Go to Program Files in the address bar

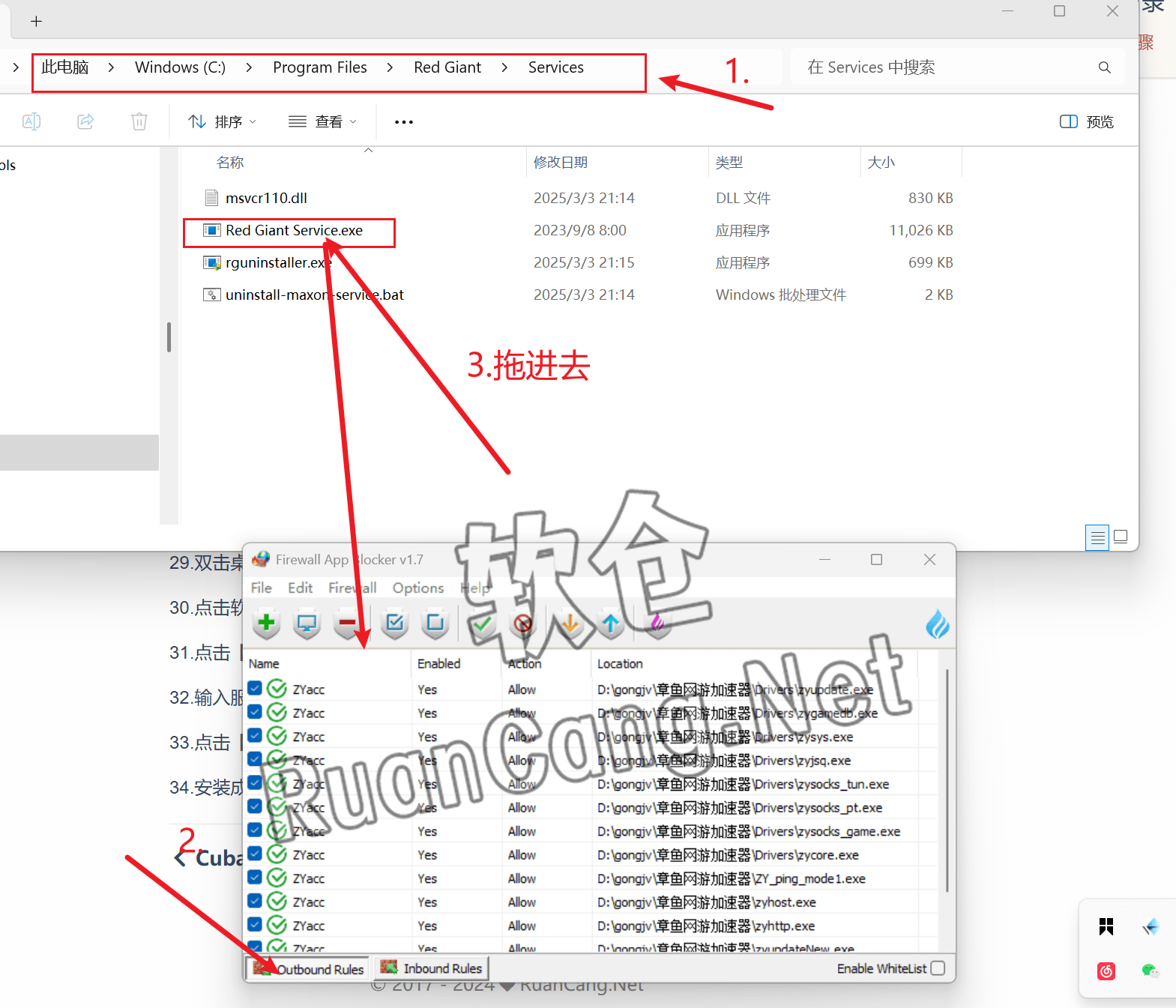tap(320, 67)
